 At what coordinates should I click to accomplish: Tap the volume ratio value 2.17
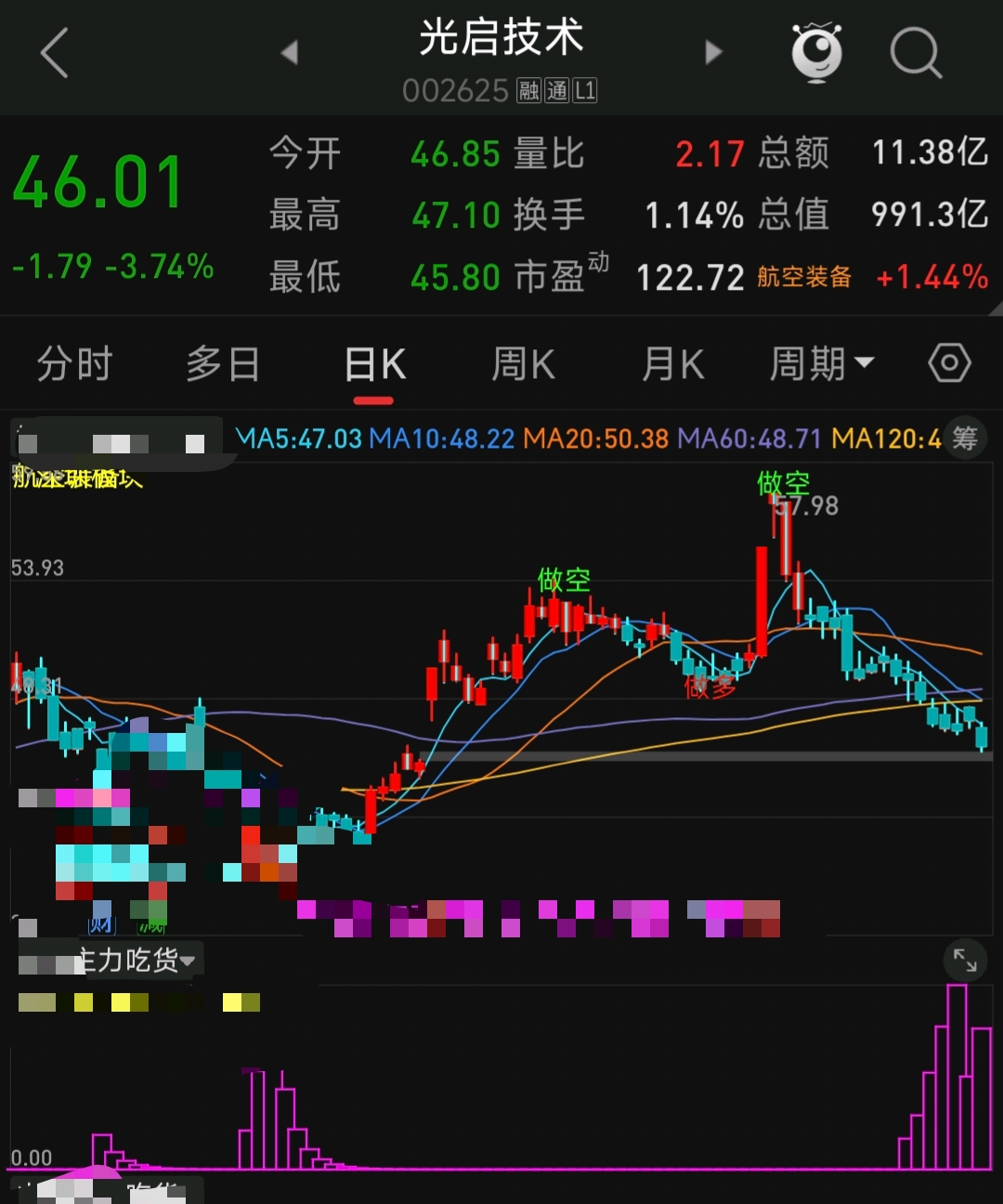click(710, 154)
